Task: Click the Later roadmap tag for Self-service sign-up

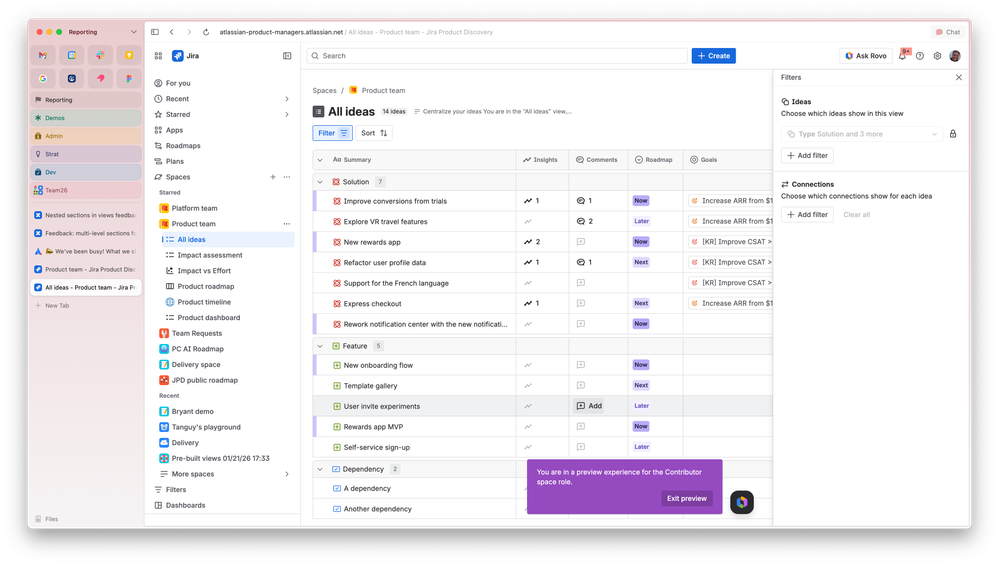Action: [641, 447]
